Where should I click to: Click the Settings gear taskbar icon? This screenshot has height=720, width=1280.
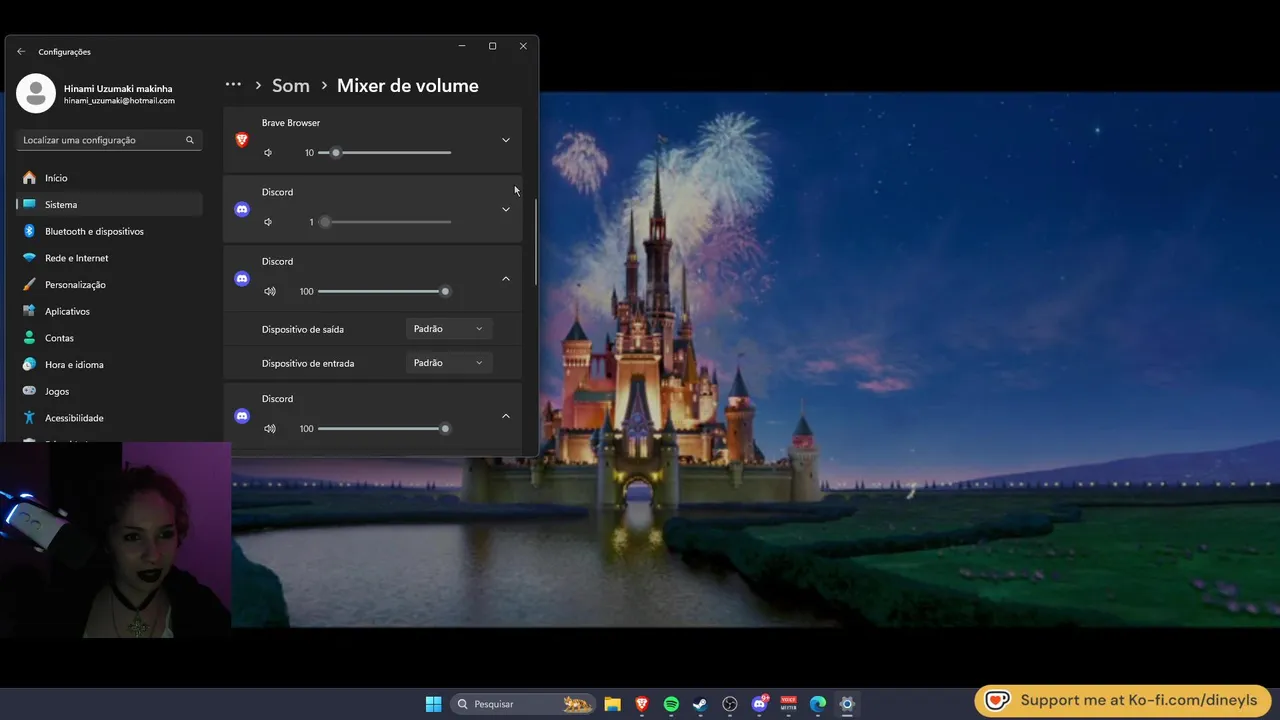coord(847,704)
